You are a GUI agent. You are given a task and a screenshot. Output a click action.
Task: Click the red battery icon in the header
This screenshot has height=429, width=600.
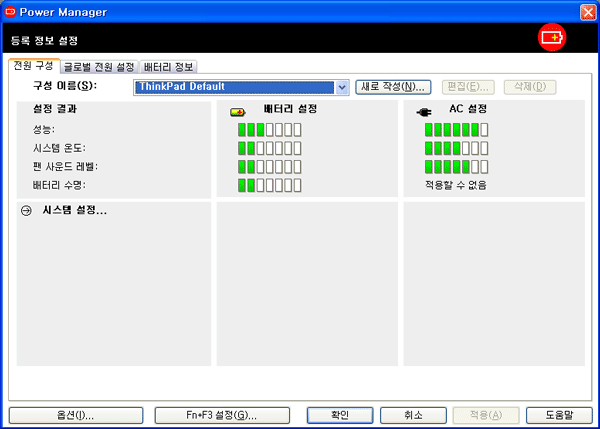[552, 37]
